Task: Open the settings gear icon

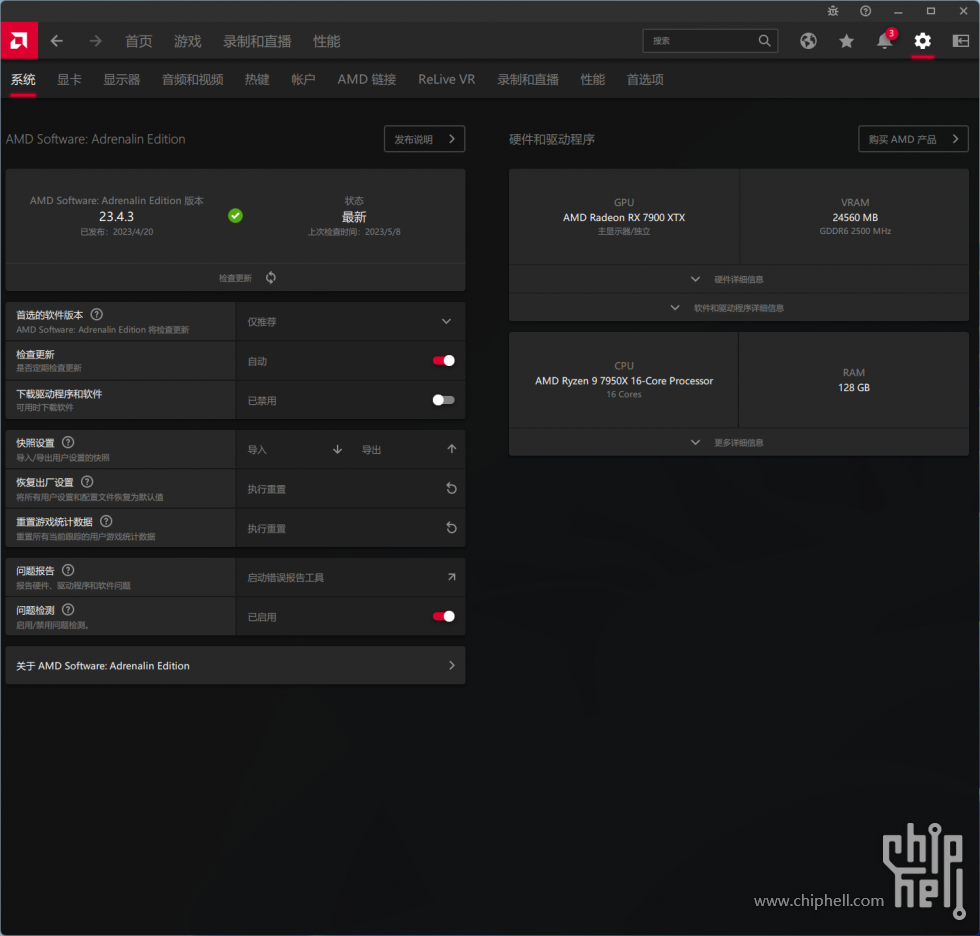Action: (922, 41)
